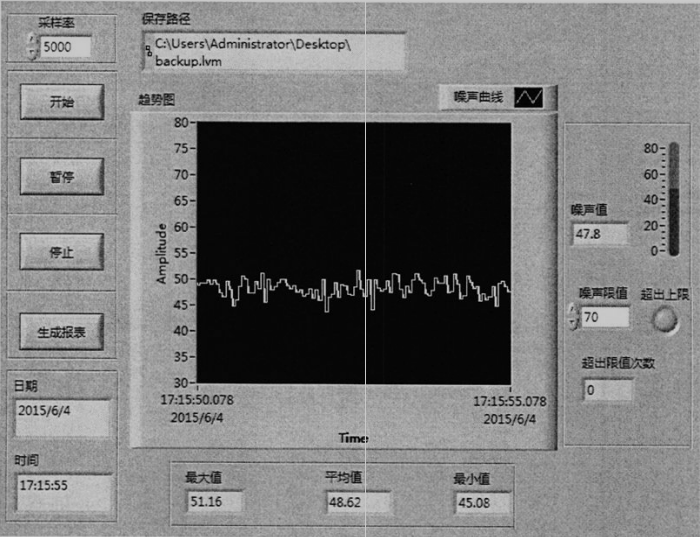The image size is (700, 537).
Task: Click the path browse icon in 保存路径
Action: pyautogui.click(x=148, y=48)
